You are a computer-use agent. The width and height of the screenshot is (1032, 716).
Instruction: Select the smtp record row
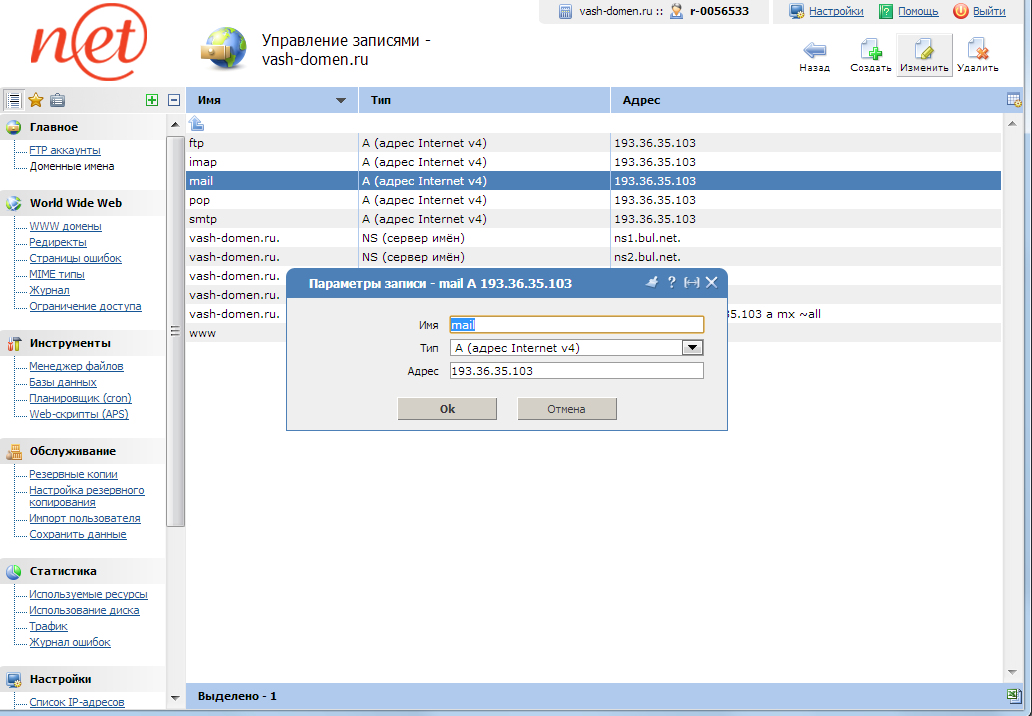pyautogui.click(x=270, y=218)
